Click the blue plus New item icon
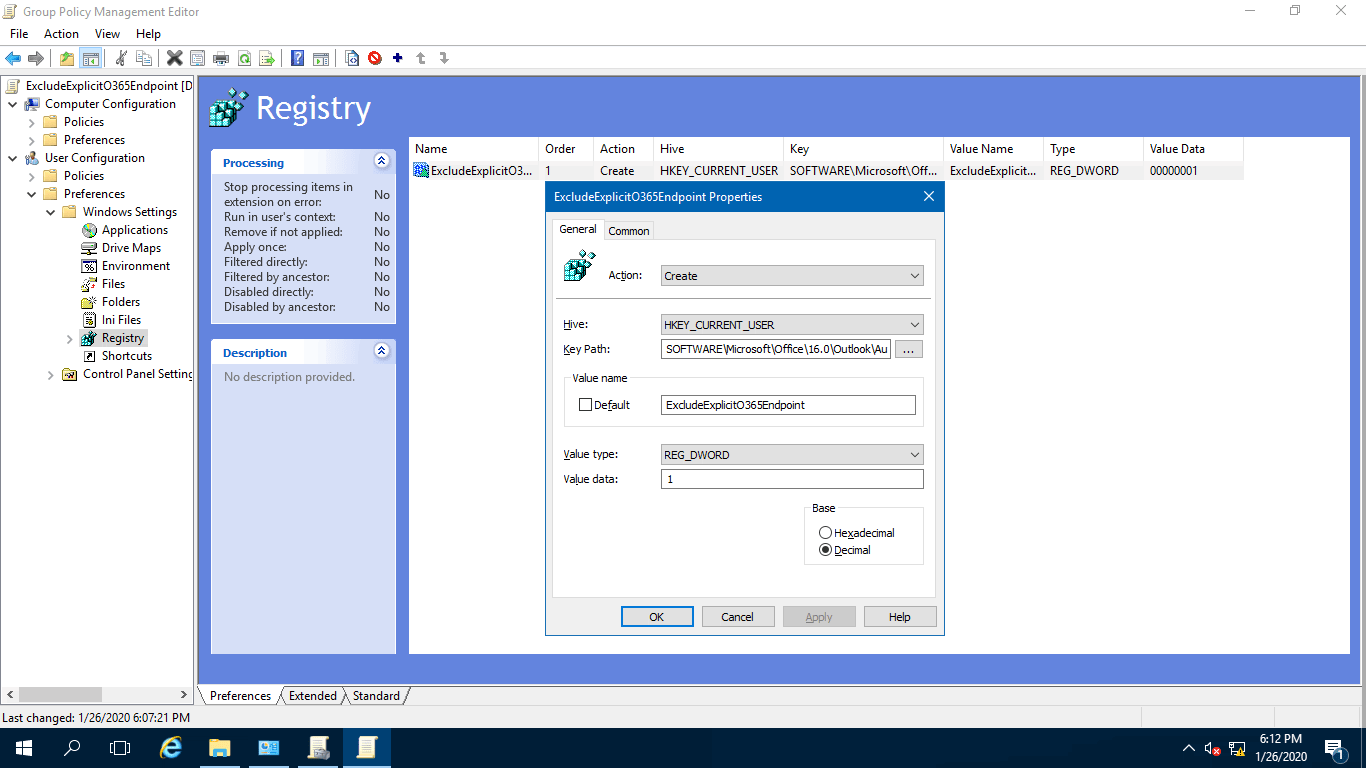 point(398,58)
